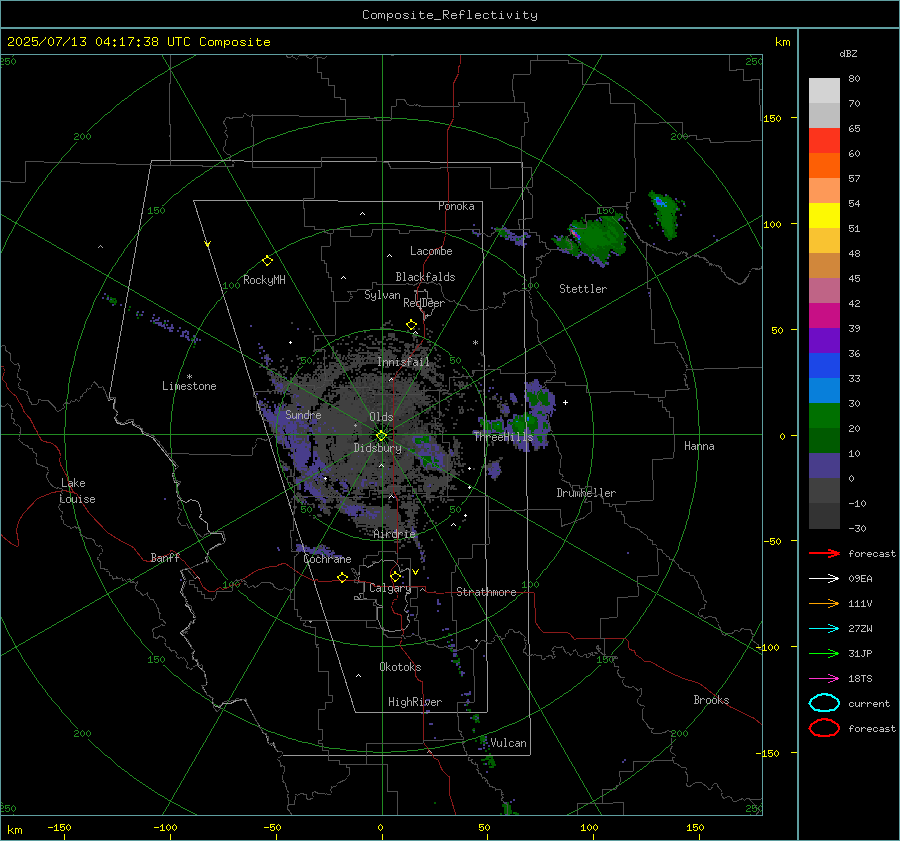900x841 pixels.
Task: Click the 39 dBZ magenta color swatch
Action: (x=824, y=315)
